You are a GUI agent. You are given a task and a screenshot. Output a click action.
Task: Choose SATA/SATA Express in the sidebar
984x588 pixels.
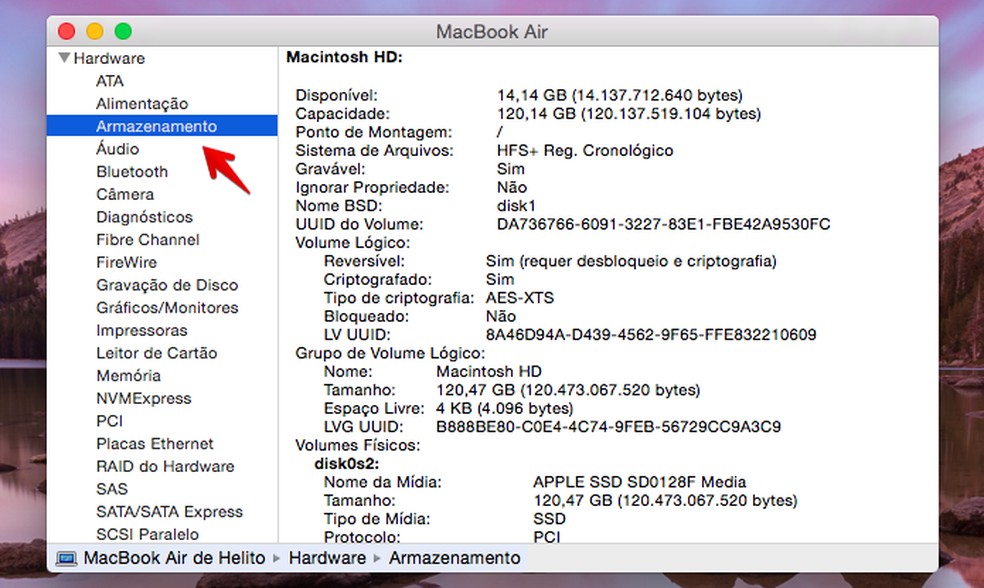tap(169, 511)
